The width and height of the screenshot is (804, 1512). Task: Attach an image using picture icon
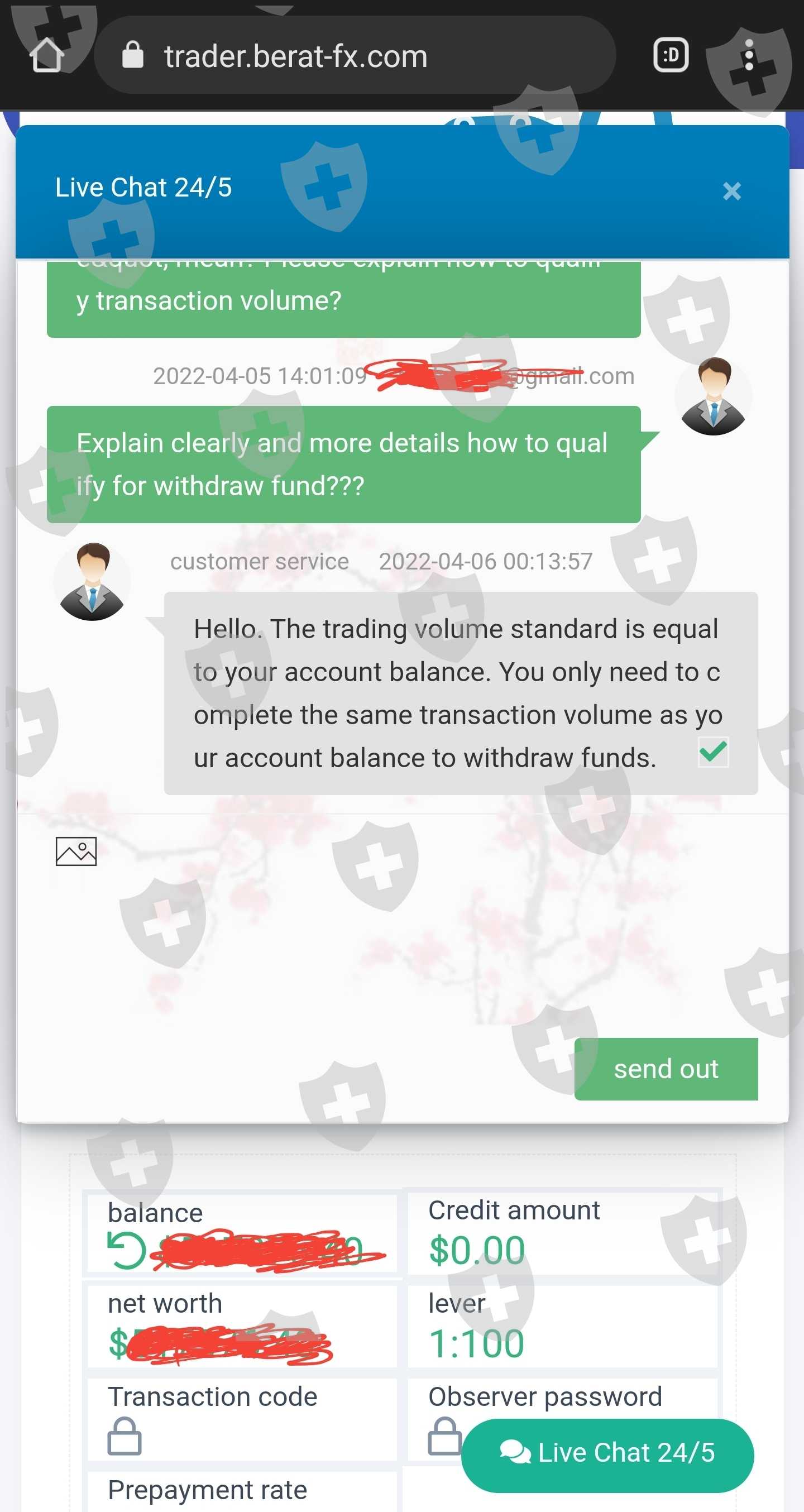point(76,851)
